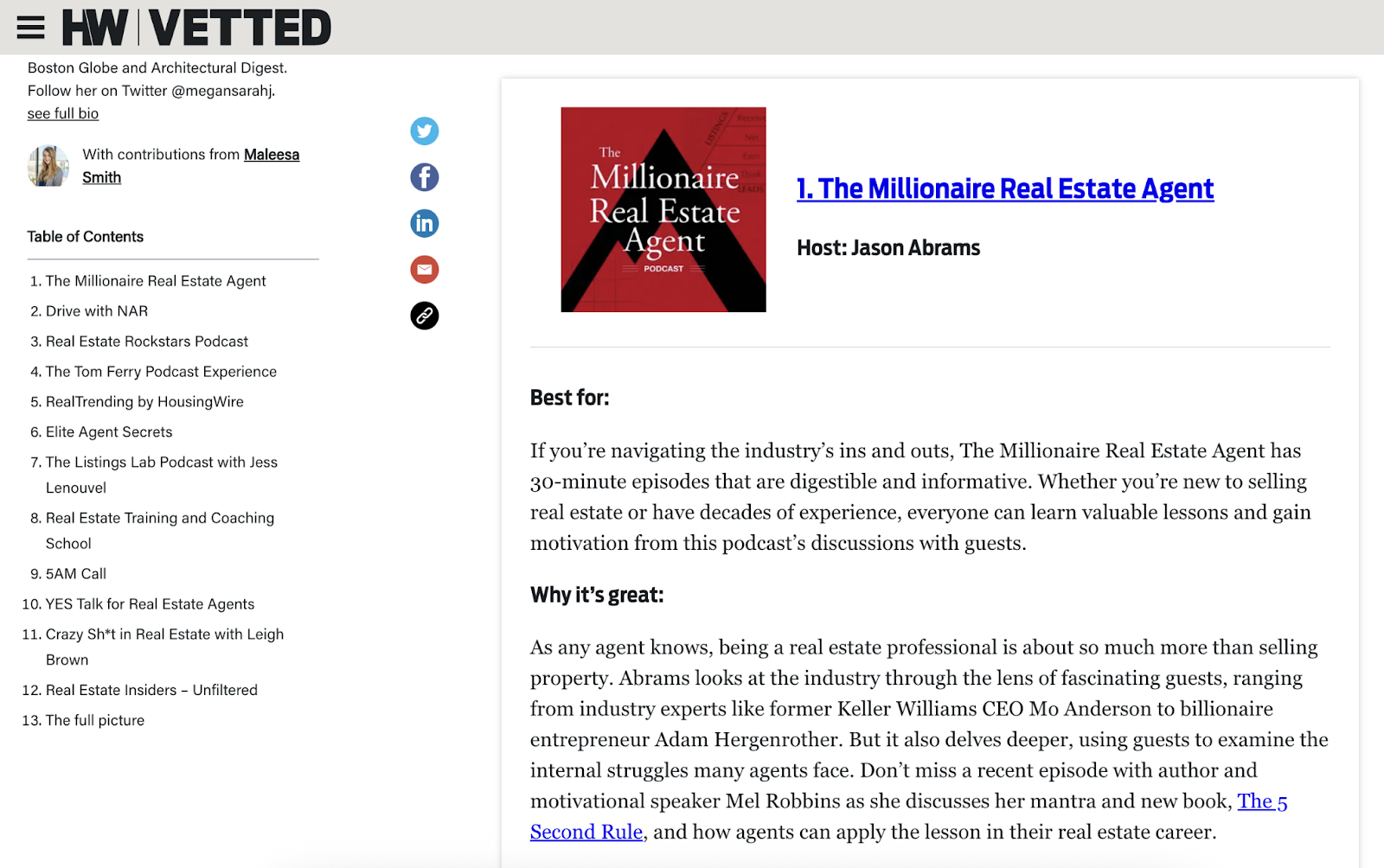1384x868 pixels.
Task: Click the Millionaire Real Estate Agent podcast cover
Action: (663, 208)
